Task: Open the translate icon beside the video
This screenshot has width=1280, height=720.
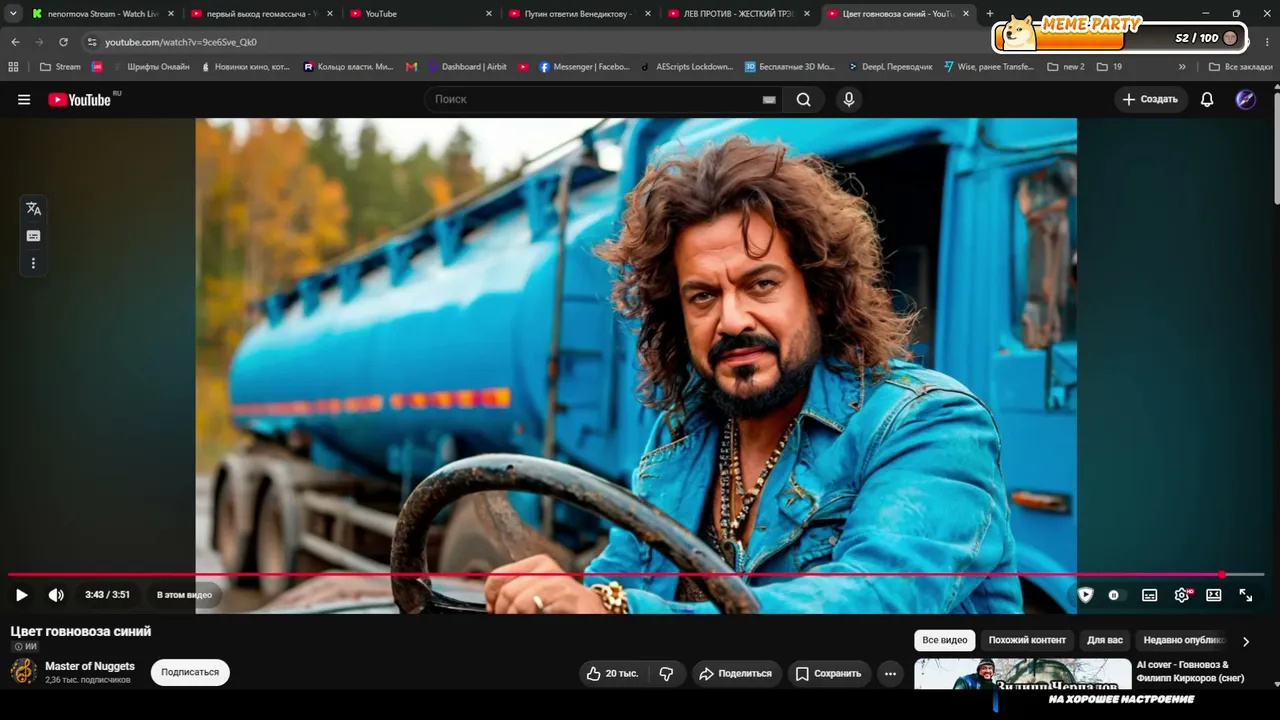Action: tap(33, 208)
